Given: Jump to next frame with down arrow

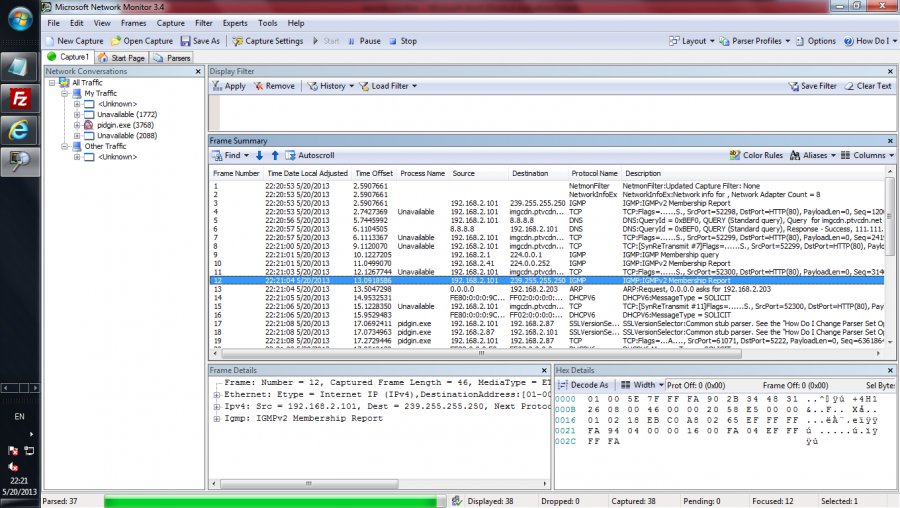Looking at the screenshot, I should pos(259,156).
